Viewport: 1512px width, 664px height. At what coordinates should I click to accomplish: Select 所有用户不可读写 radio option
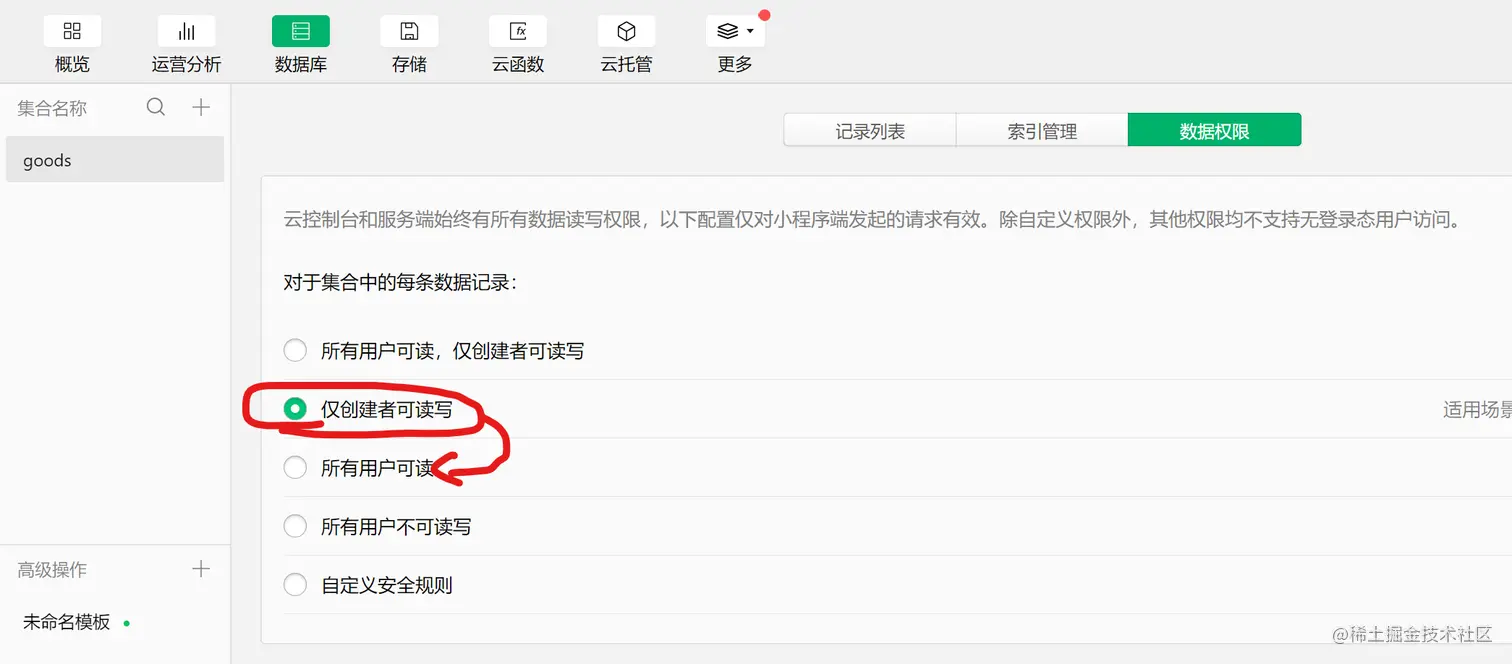point(295,526)
